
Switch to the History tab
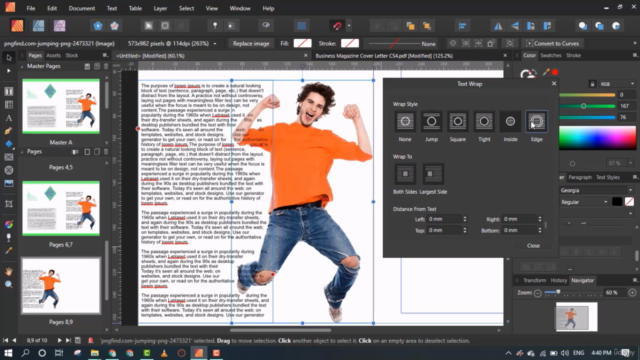click(558, 280)
